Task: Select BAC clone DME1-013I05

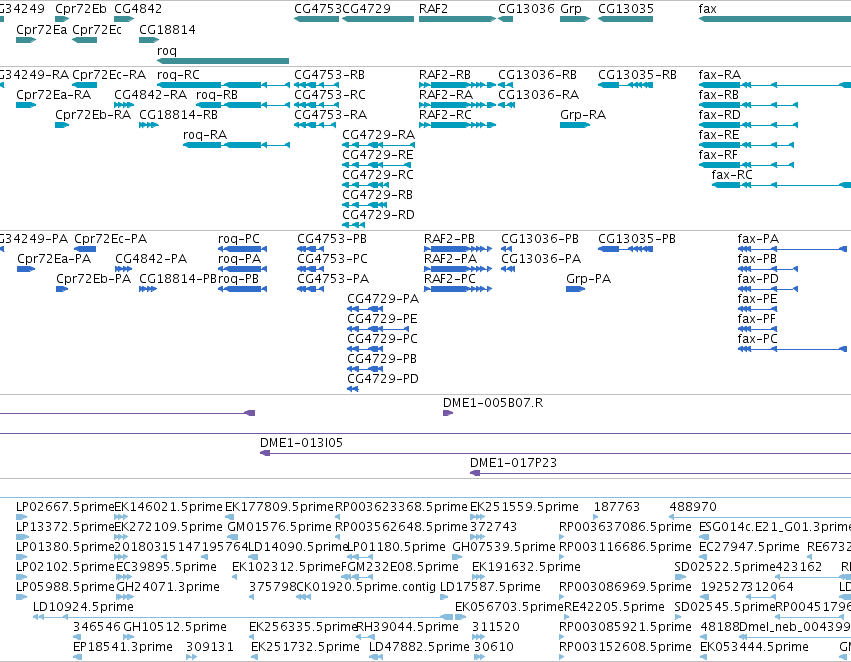Action: pyautogui.click(x=555, y=453)
